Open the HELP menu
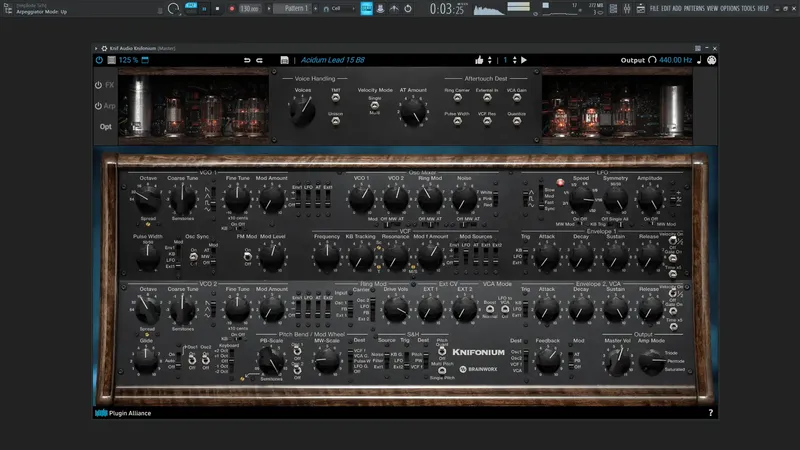The width and height of the screenshot is (800, 450). point(763,9)
